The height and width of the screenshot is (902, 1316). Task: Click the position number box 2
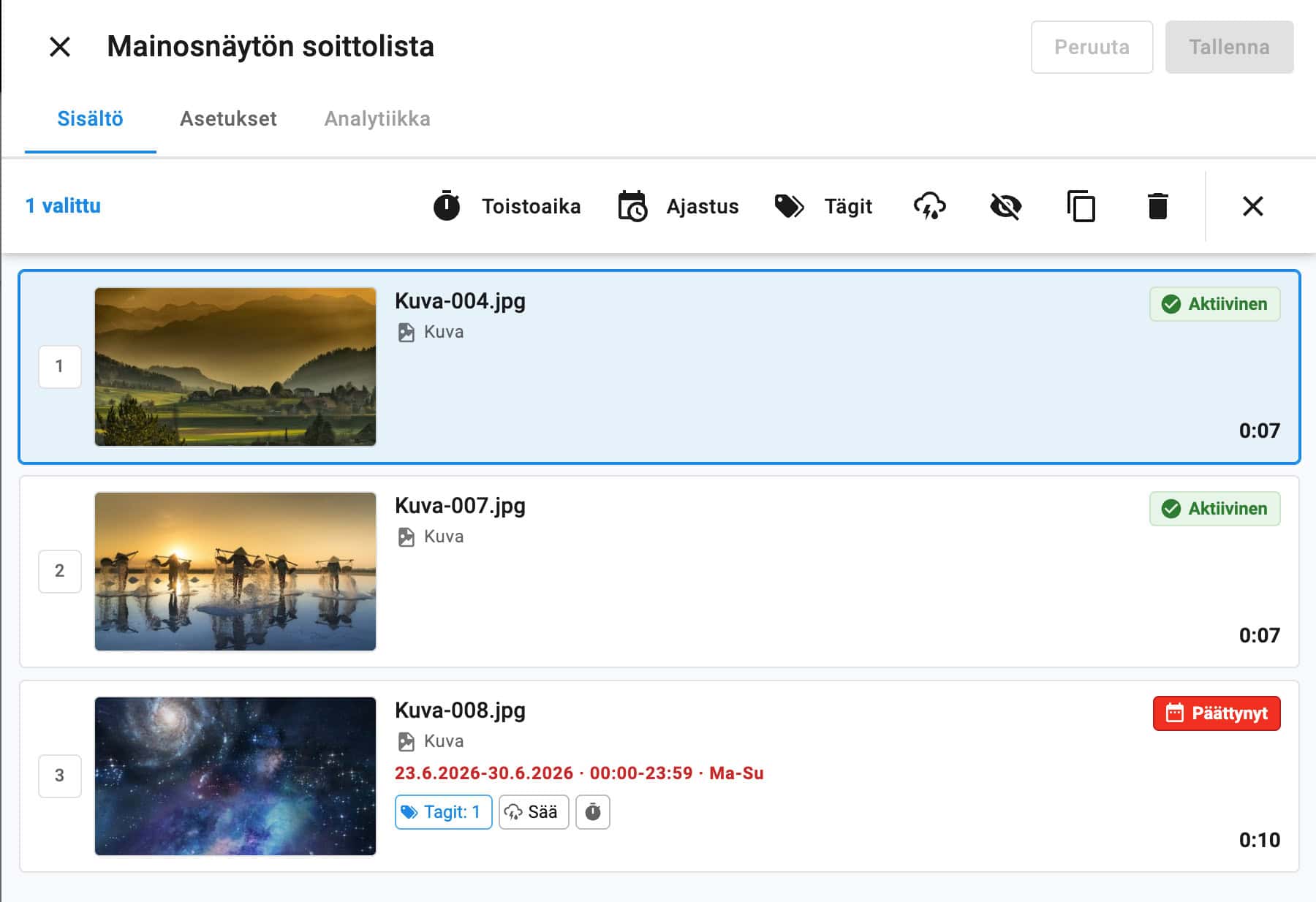click(60, 571)
